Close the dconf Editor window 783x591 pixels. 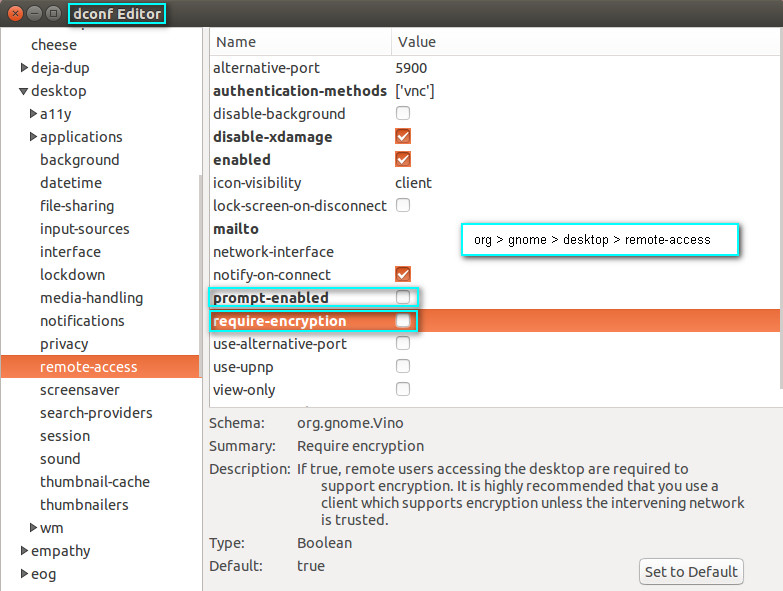point(15,13)
